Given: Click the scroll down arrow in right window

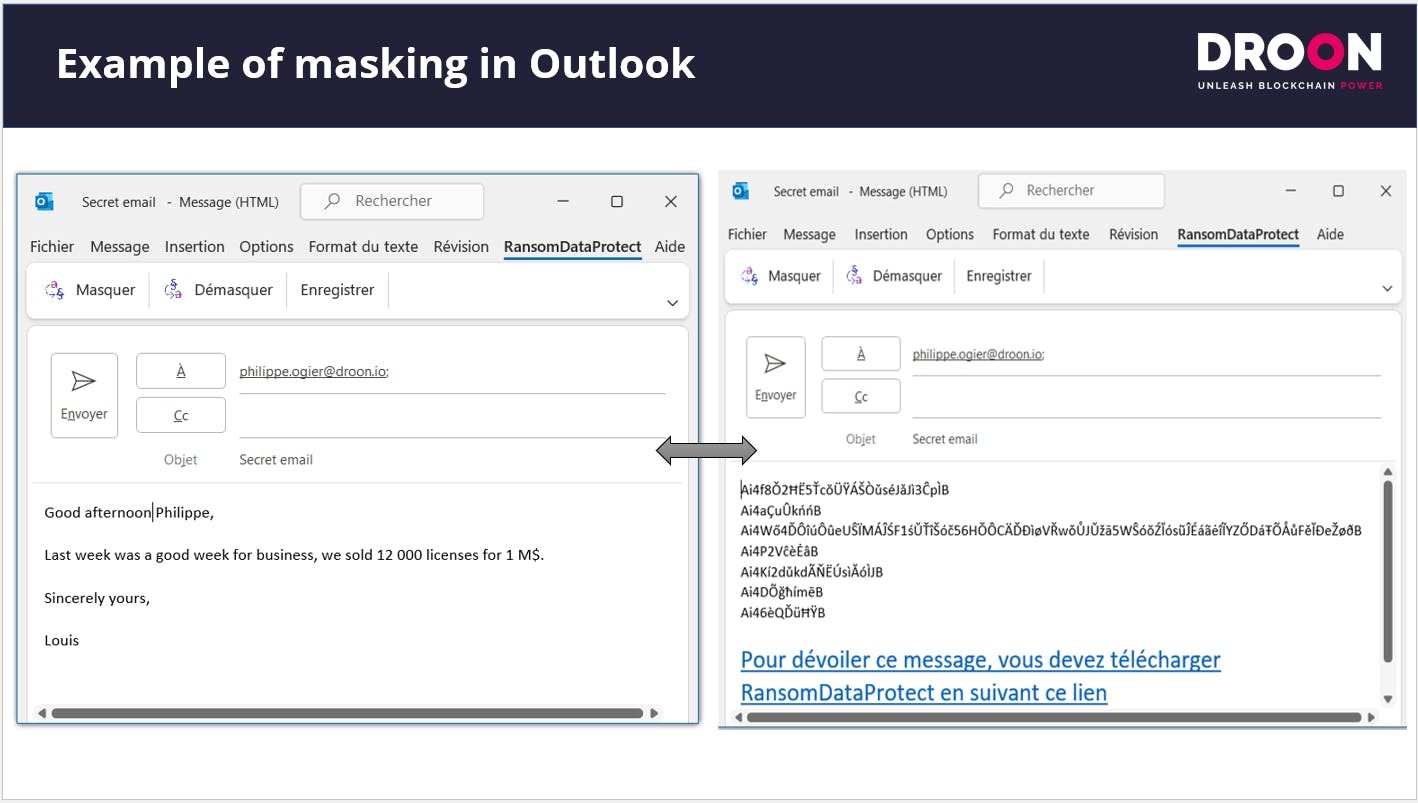Looking at the screenshot, I should pyautogui.click(x=1387, y=699).
